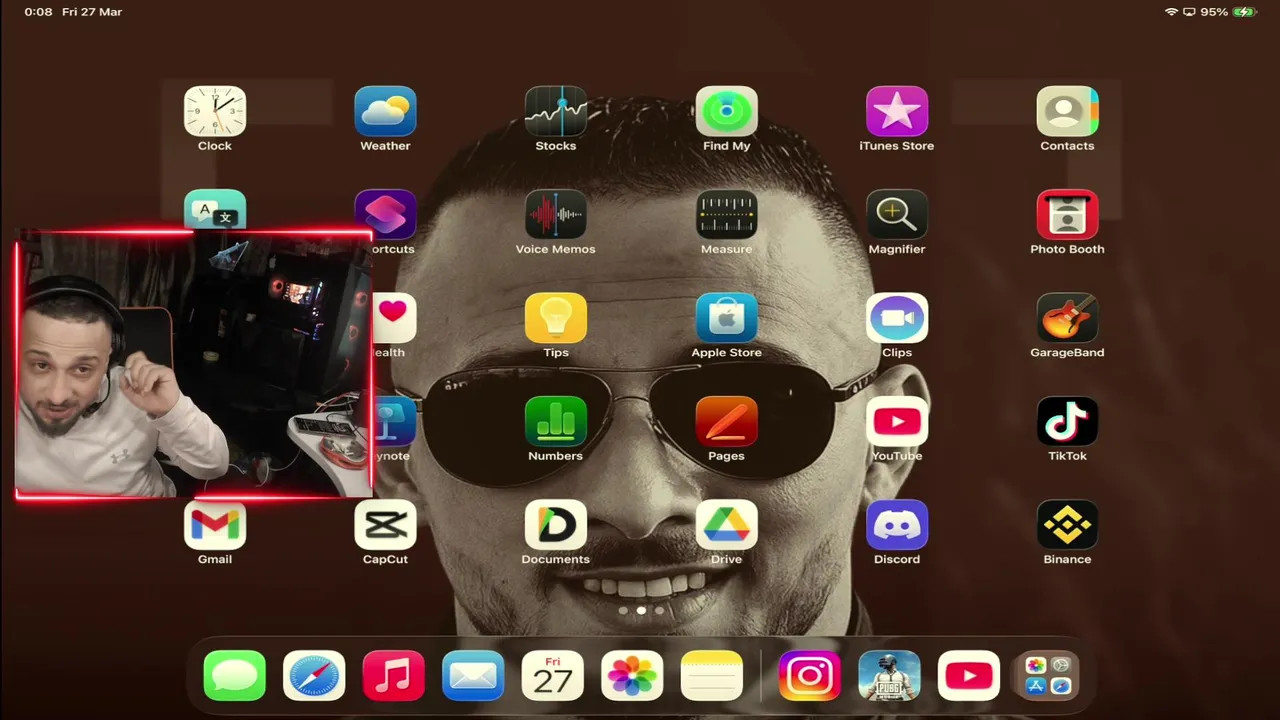The width and height of the screenshot is (1280, 720).
Task: Open the Translate app icon
Action: (x=214, y=209)
